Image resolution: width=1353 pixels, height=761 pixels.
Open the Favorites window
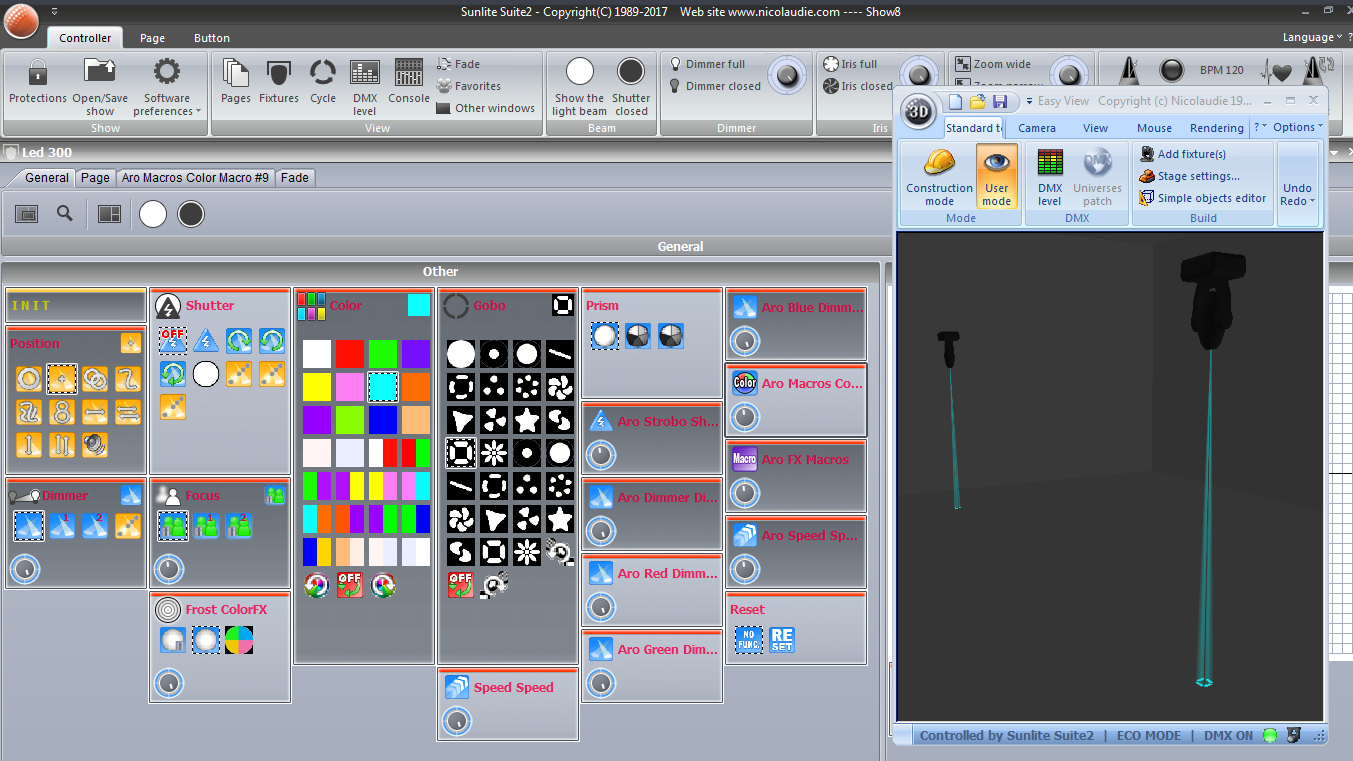point(468,86)
